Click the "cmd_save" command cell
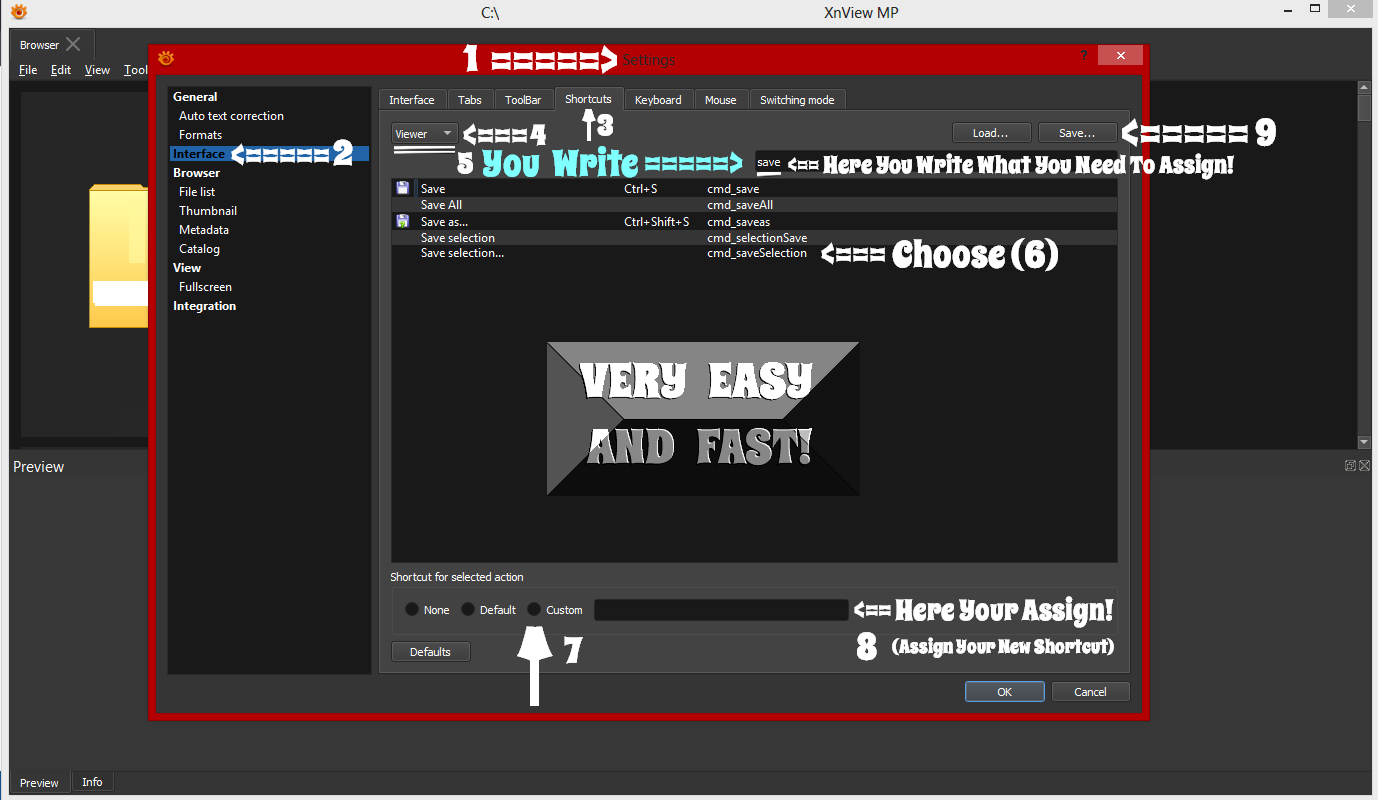1378x800 pixels. [733, 188]
